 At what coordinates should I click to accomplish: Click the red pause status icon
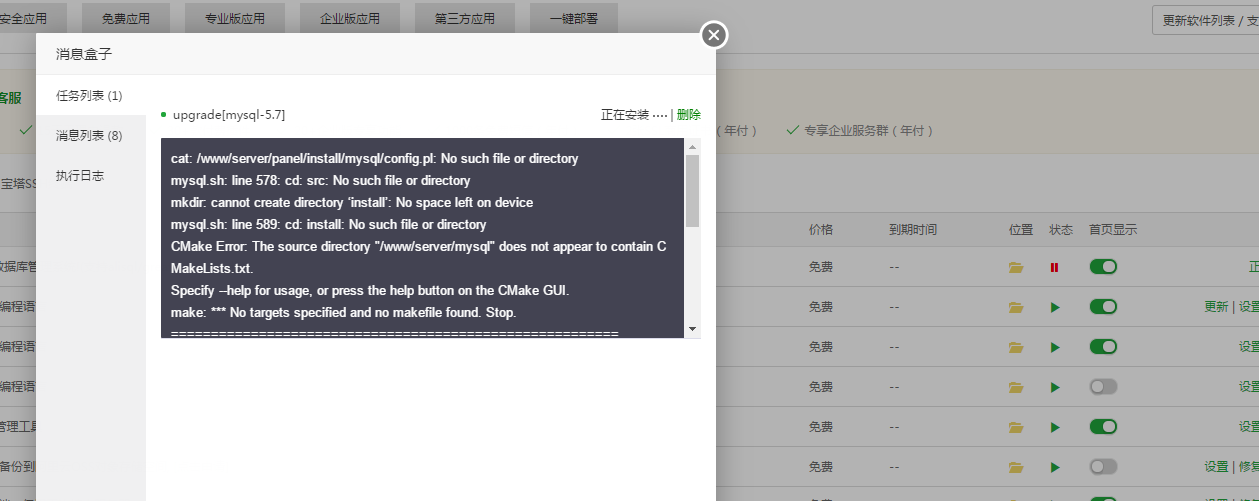(x=1054, y=267)
